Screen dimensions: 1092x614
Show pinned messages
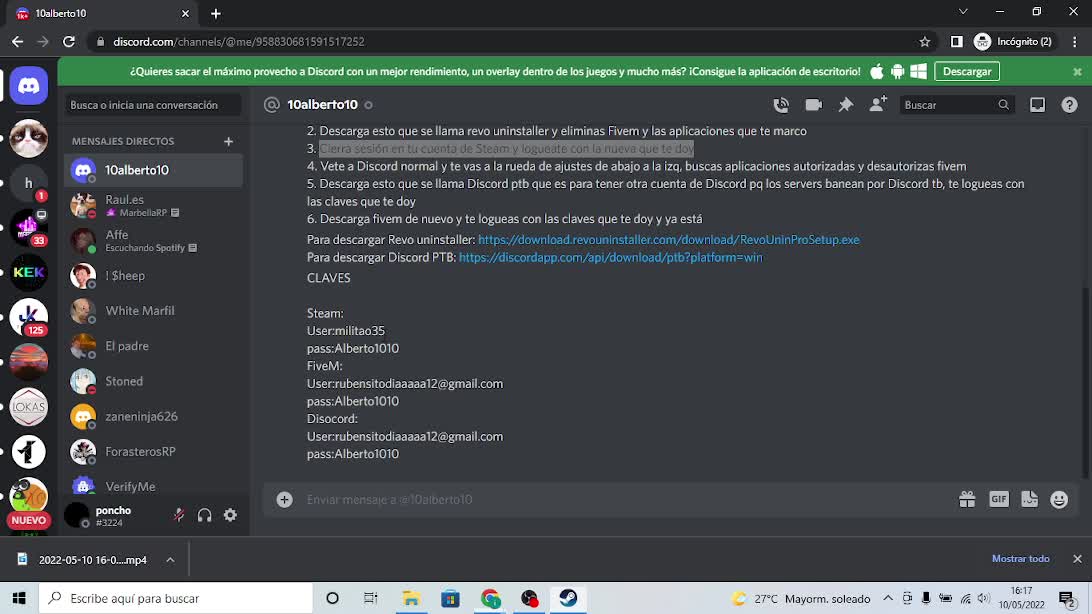click(x=845, y=105)
